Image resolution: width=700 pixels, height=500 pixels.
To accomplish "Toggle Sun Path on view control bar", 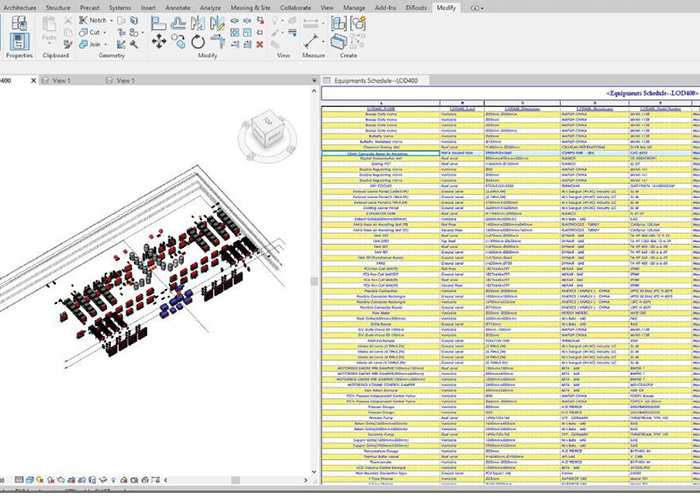I will [x=40, y=480].
